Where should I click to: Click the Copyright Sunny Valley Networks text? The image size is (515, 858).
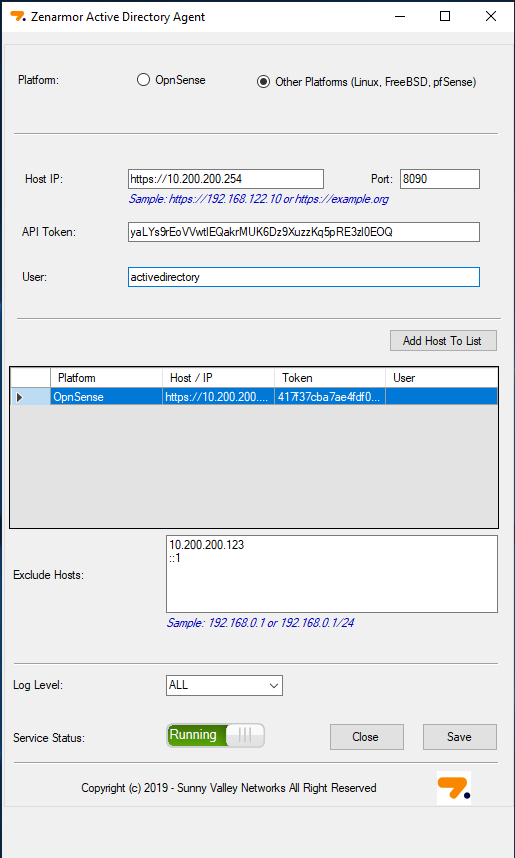click(x=229, y=788)
